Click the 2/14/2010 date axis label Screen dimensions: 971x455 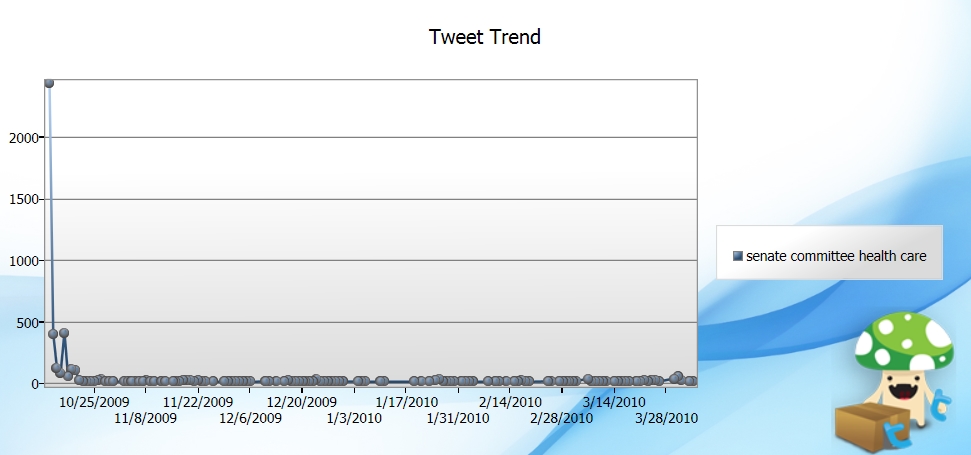510,402
